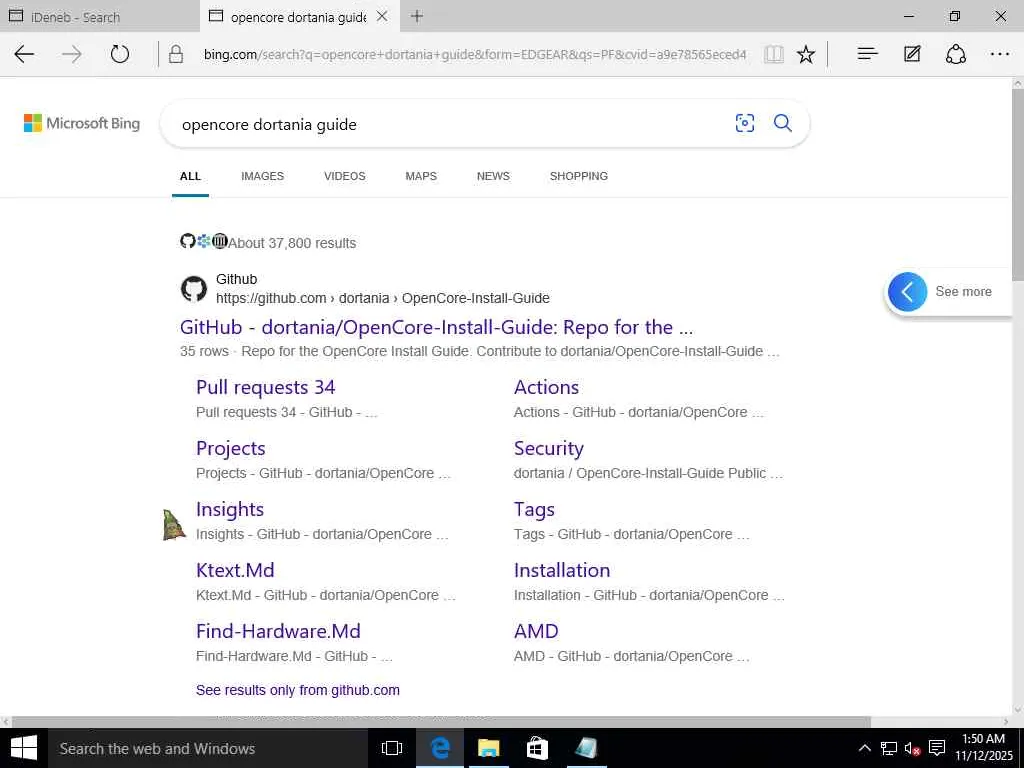
Task: Open the Tags sublink
Action: [x=534, y=509]
